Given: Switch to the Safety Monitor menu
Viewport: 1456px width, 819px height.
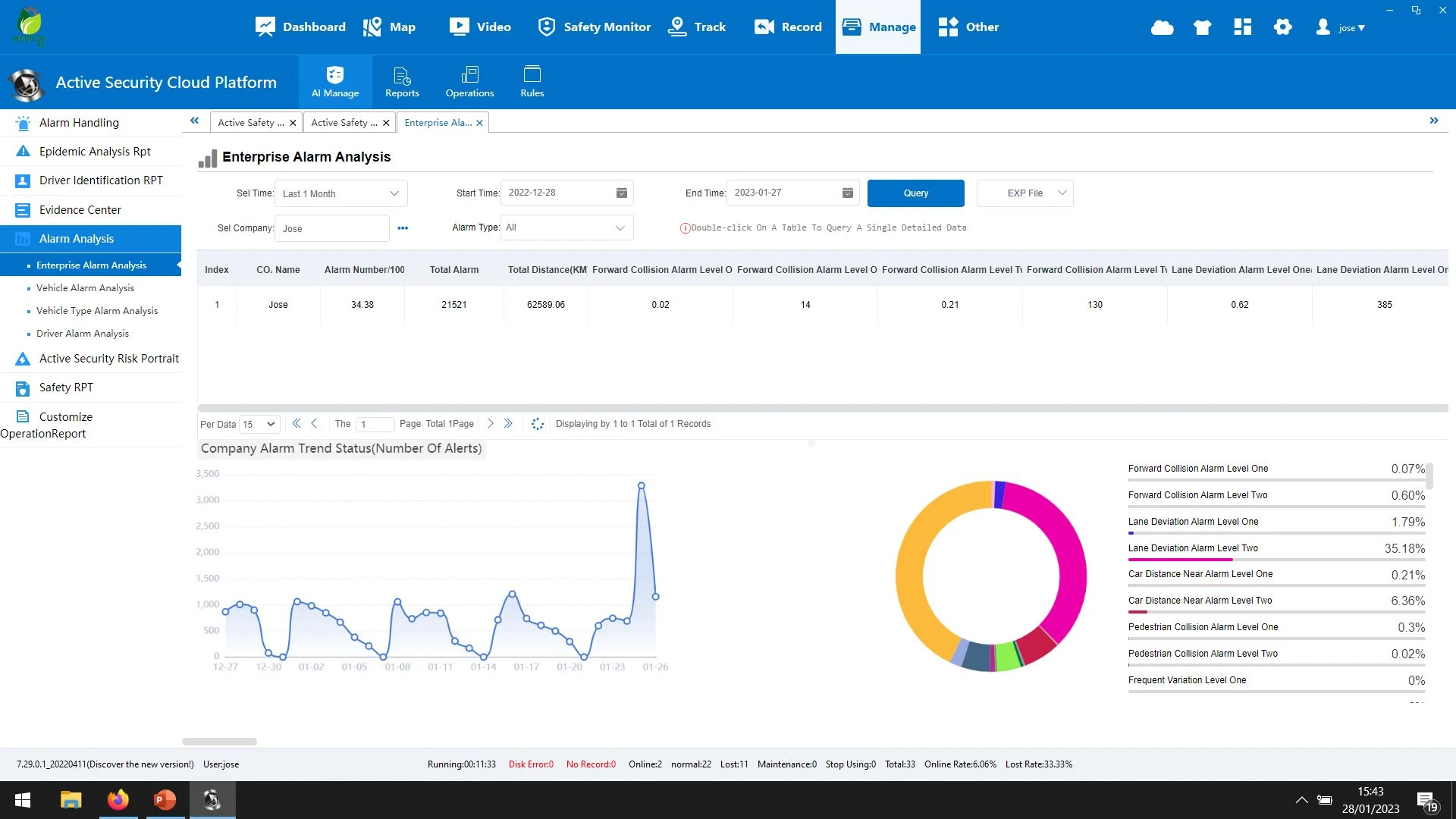Looking at the screenshot, I should click(x=595, y=27).
